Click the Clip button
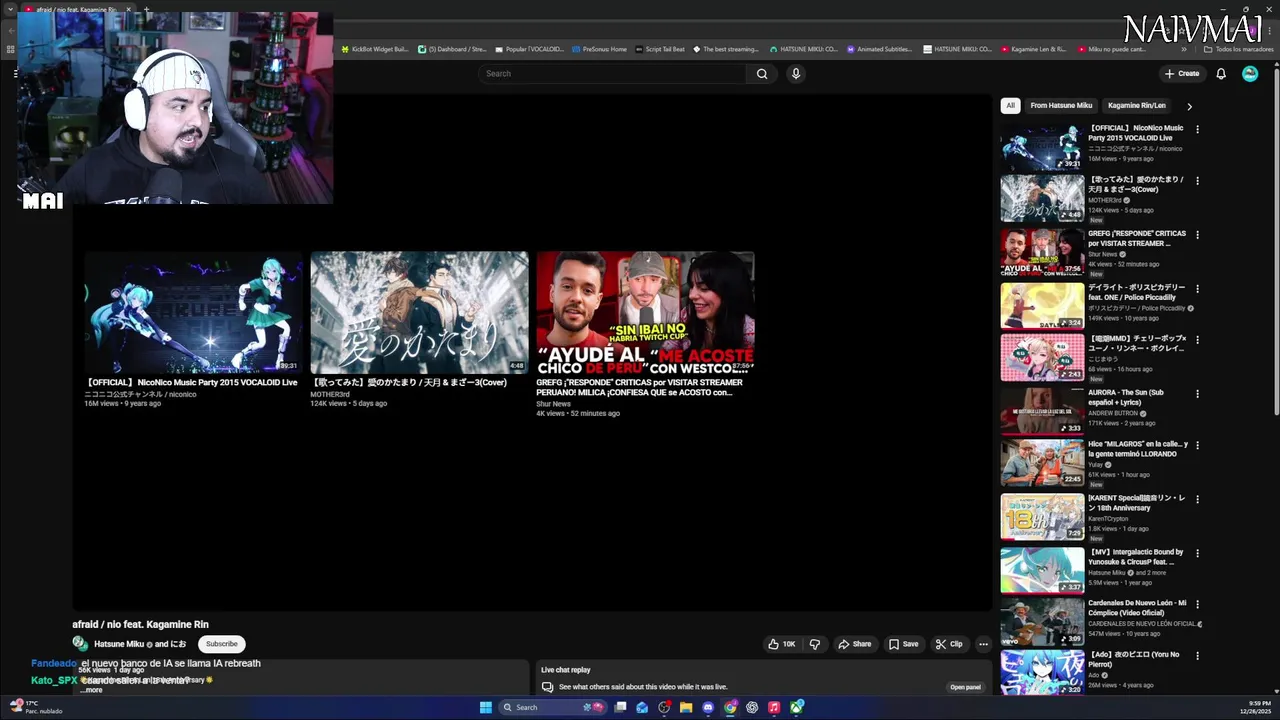Image resolution: width=1280 pixels, height=720 pixels. (x=949, y=644)
